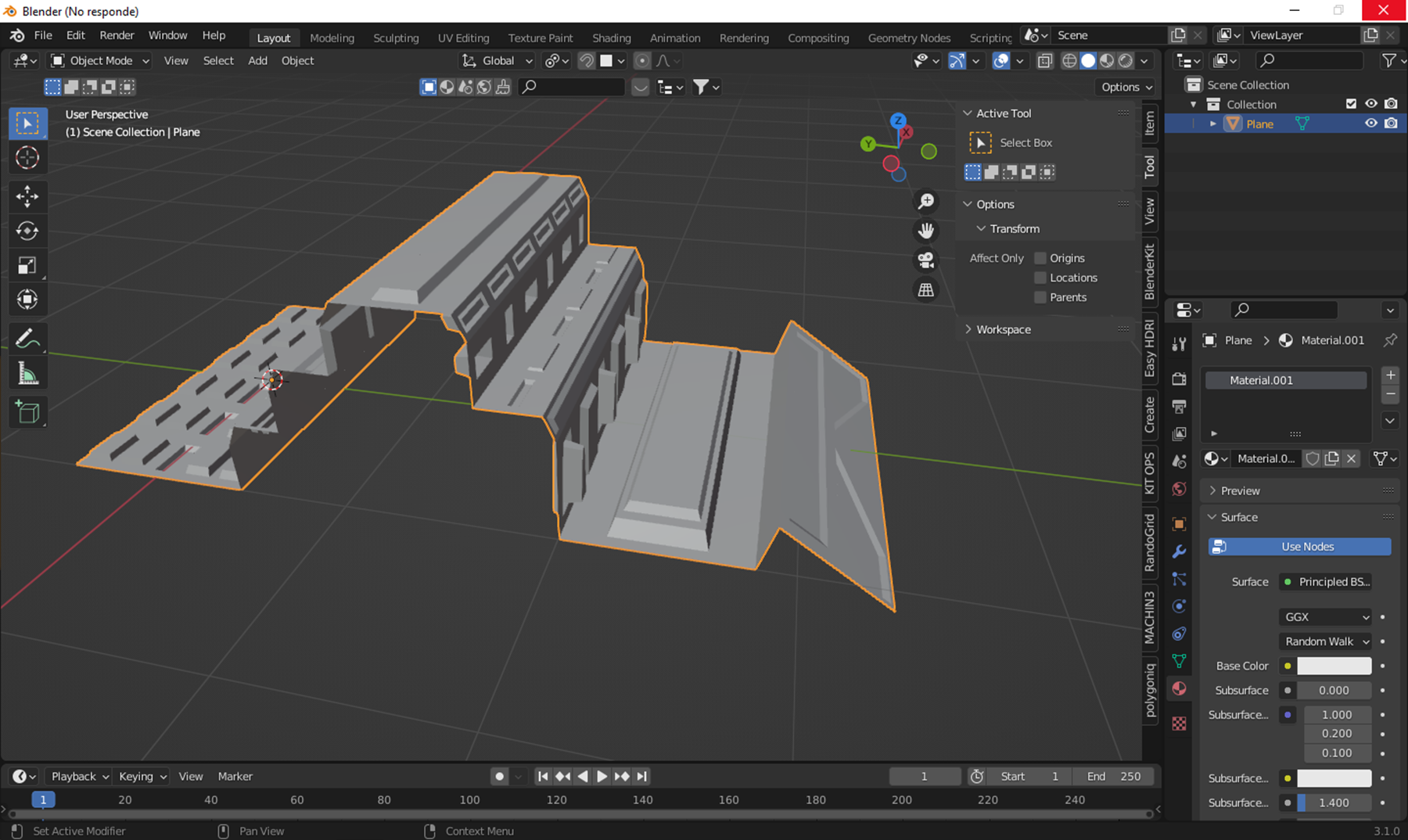Open the Object Data properties tab
Image resolution: width=1408 pixels, height=840 pixels.
(1179, 661)
